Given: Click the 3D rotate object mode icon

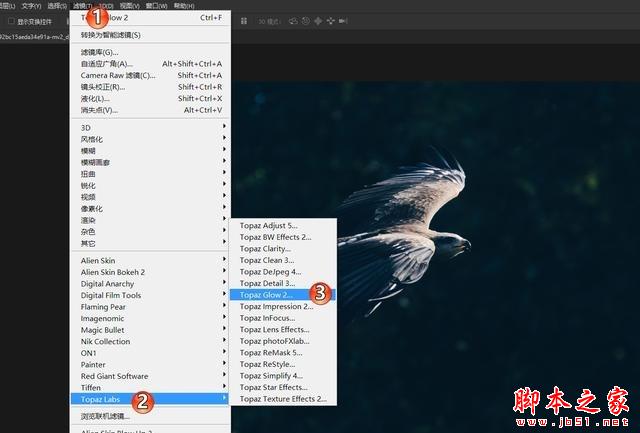Looking at the screenshot, I should tap(293, 21).
